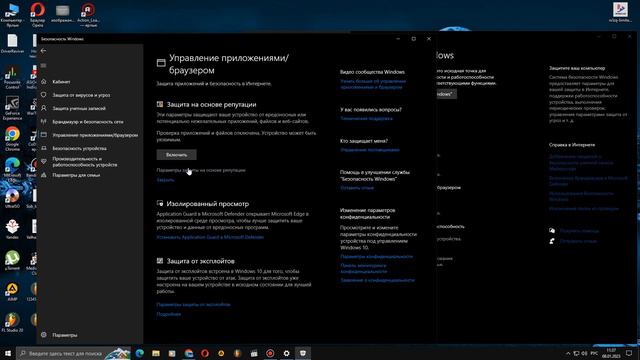Image resolution: width=640 pixels, height=360 pixels.
Task: Click the Защита на основе репутации heading icon
Action: tap(160, 104)
